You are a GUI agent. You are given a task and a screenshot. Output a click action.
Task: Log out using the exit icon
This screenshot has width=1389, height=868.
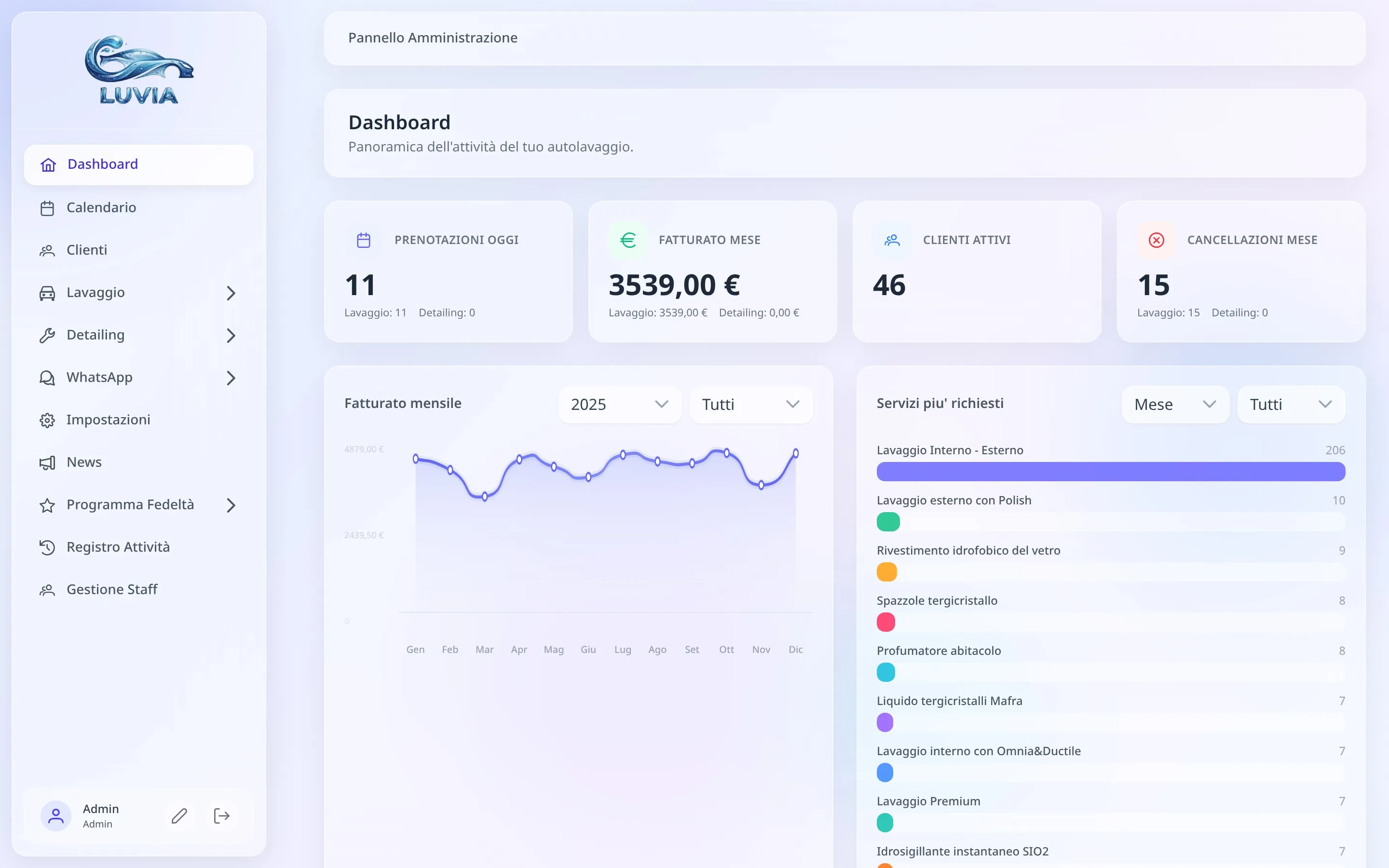pos(221,816)
